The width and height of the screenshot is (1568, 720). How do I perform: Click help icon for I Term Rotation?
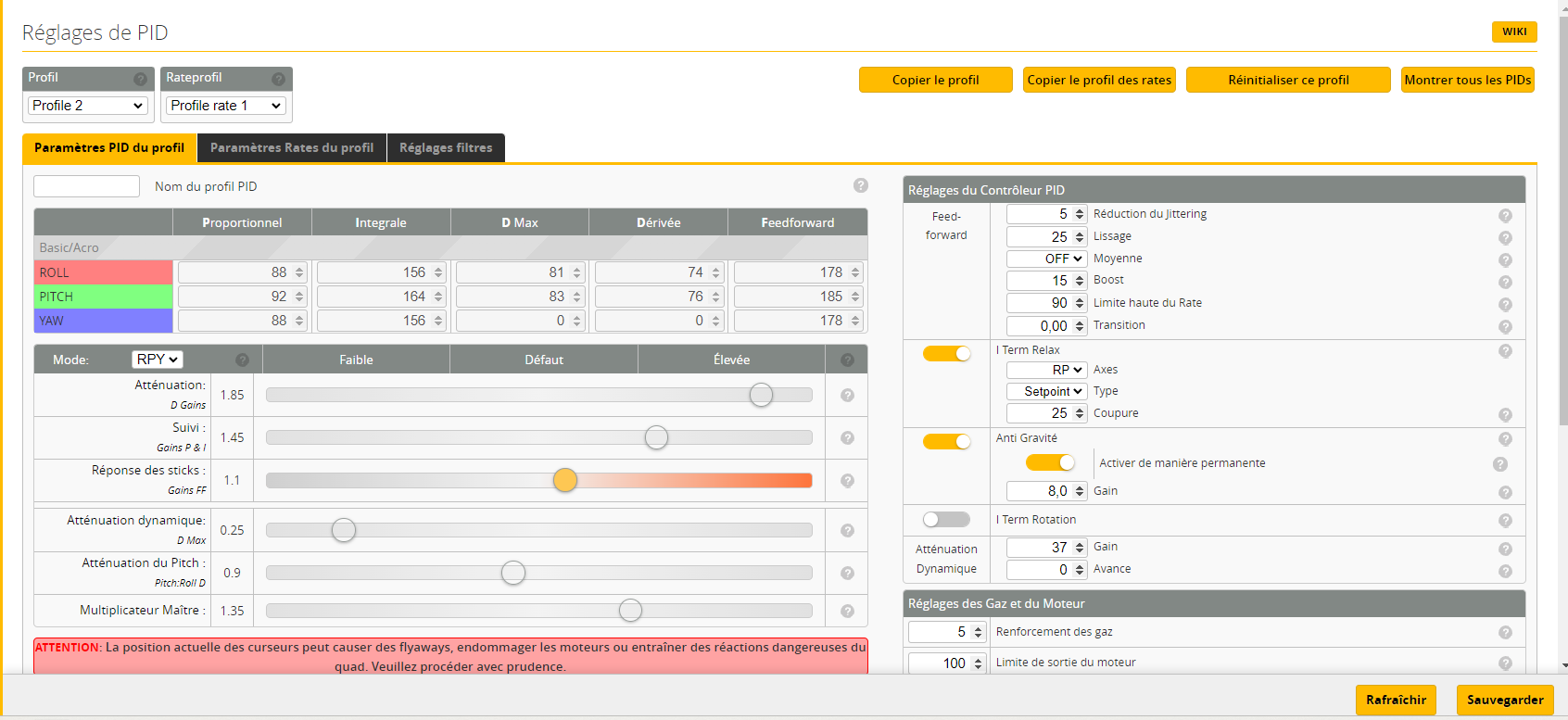[x=1505, y=521]
